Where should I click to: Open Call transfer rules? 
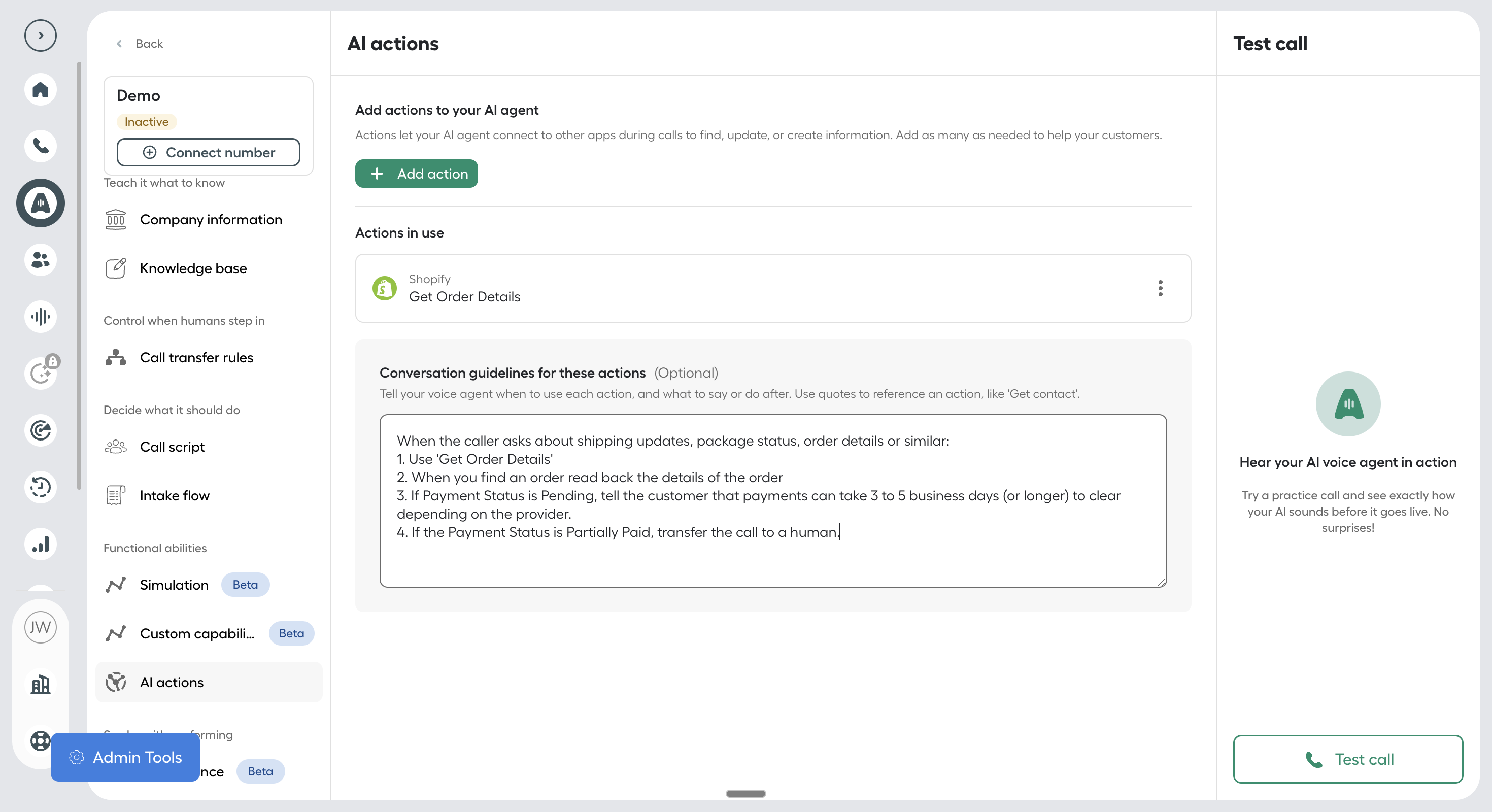pyautogui.click(x=209, y=357)
